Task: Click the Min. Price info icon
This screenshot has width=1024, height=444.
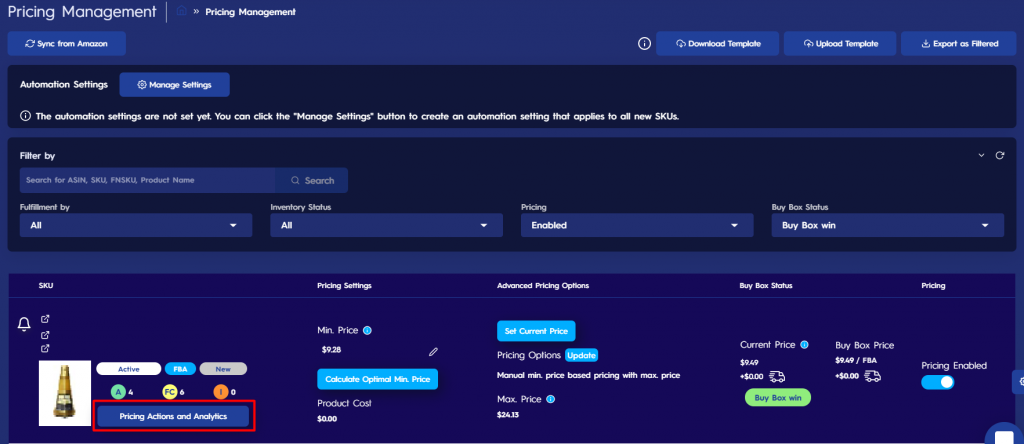Action: pyautogui.click(x=367, y=330)
